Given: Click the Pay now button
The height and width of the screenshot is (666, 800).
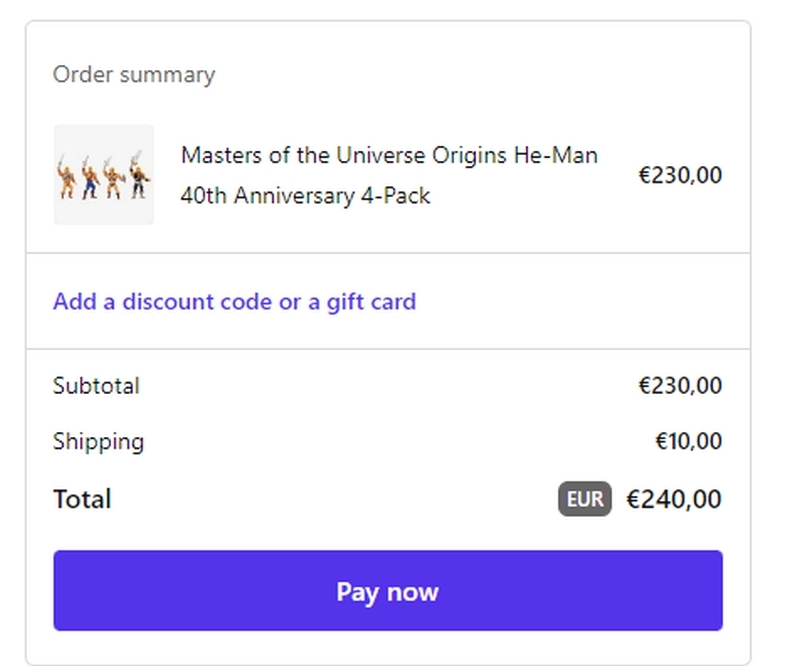Looking at the screenshot, I should 388,590.
